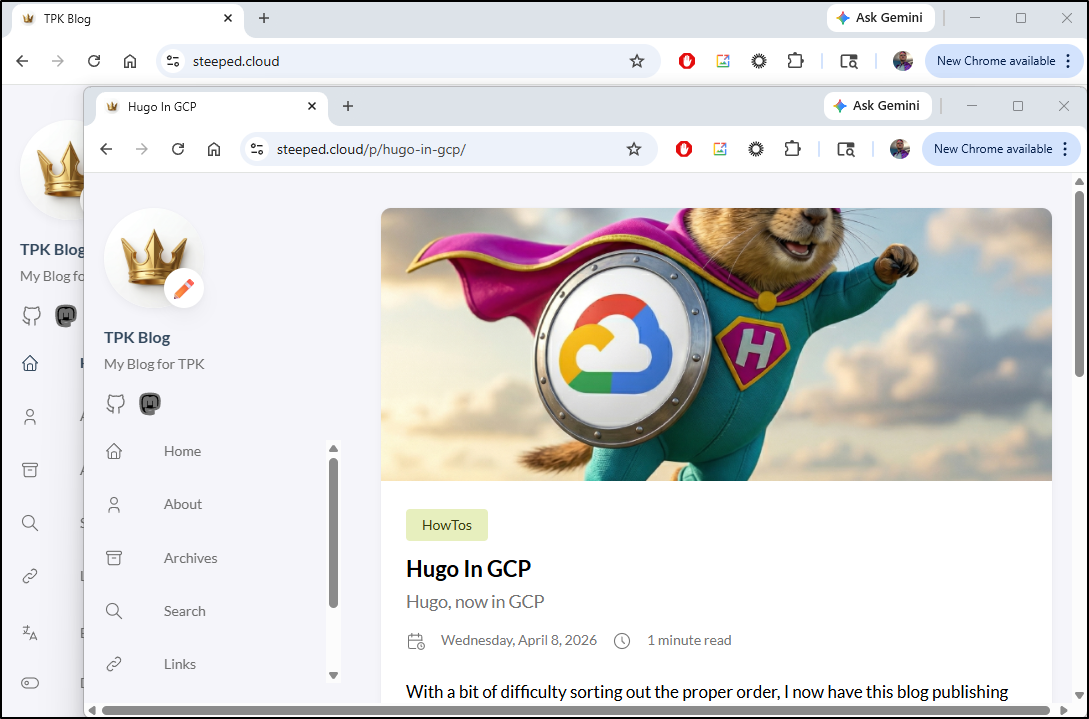Click Ask Gemini button in front window
The width and height of the screenshot is (1089, 719).
point(877,106)
